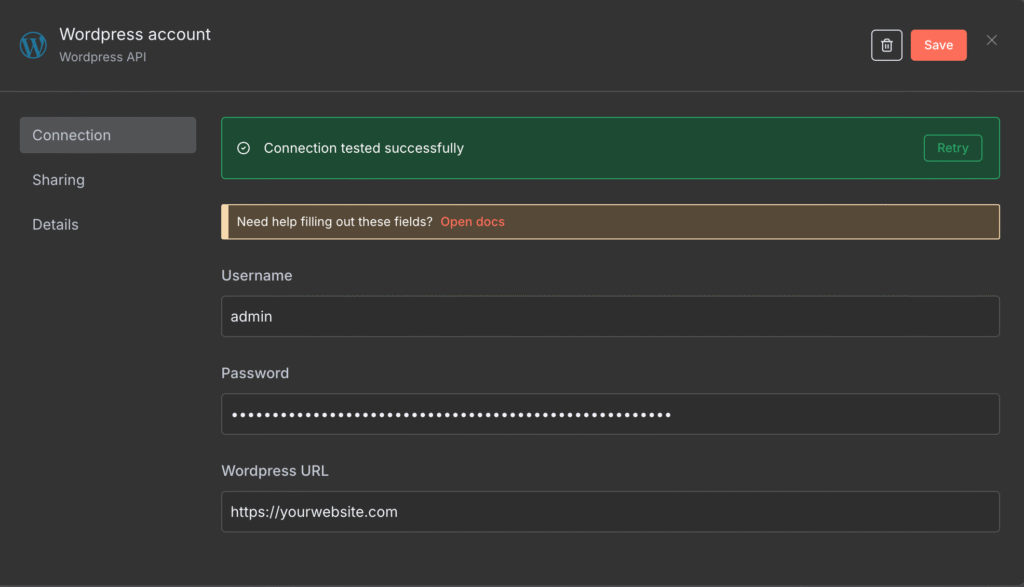Click the Save button

938,44
